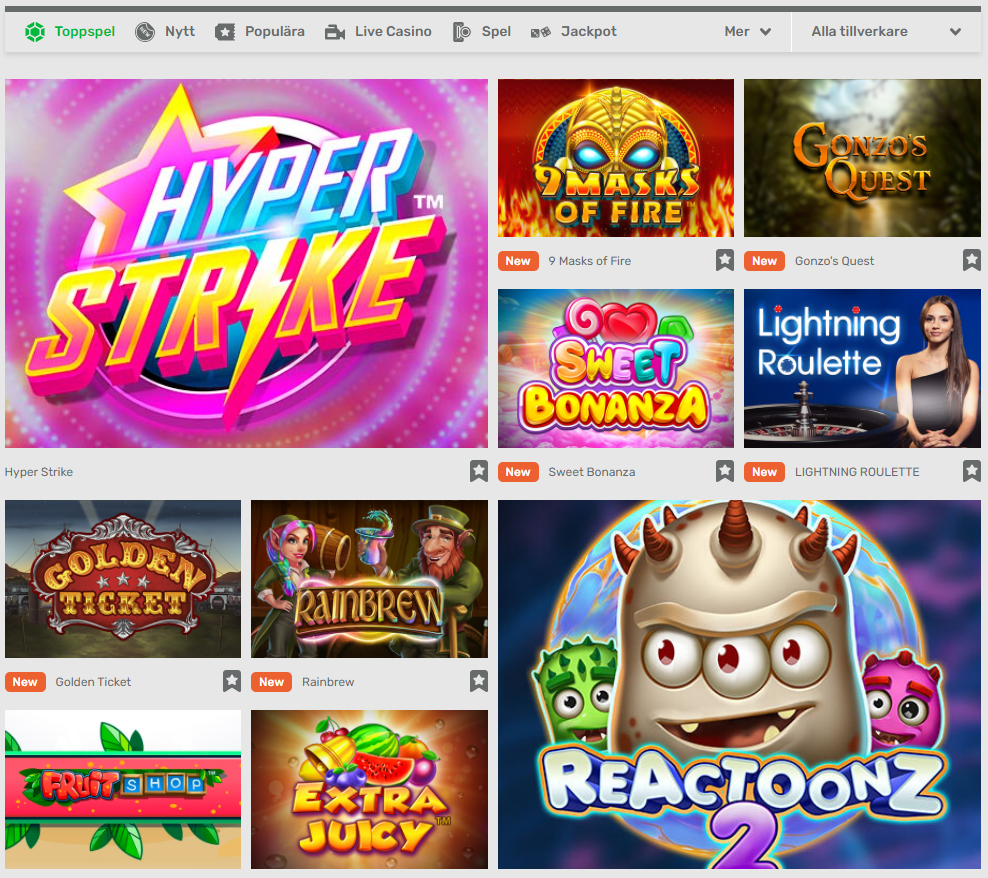Expand the Mer dropdown menu

tap(747, 32)
